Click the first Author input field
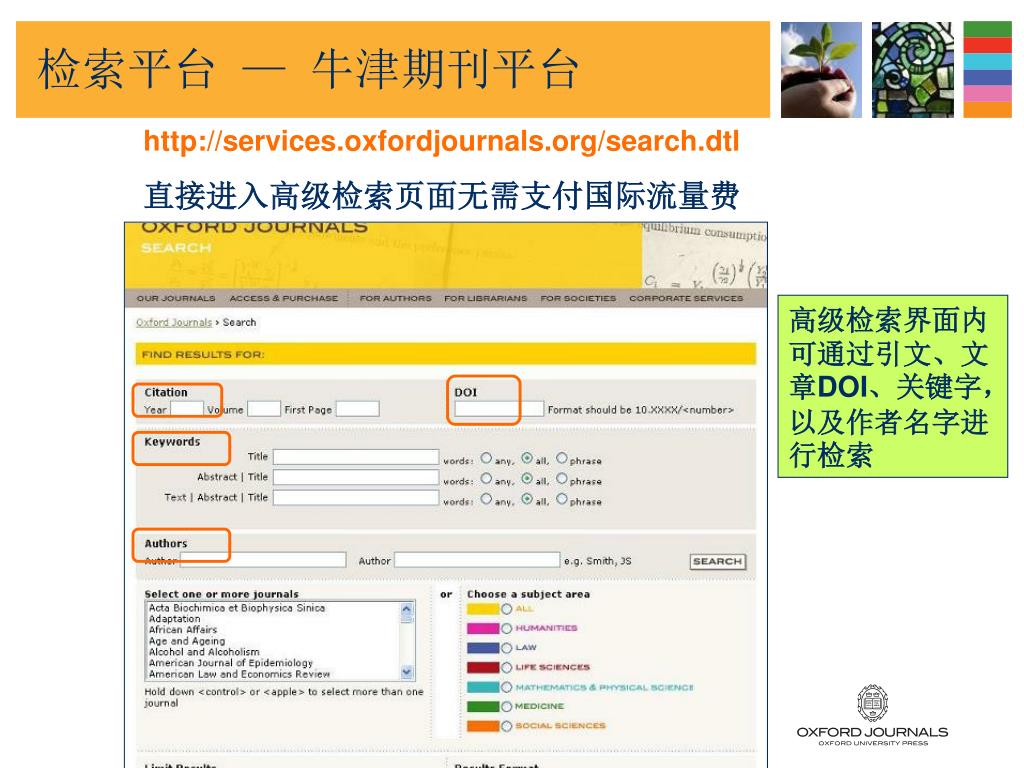Image resolution: width=1024 pixels, height=768 pixels. point(263,560)
